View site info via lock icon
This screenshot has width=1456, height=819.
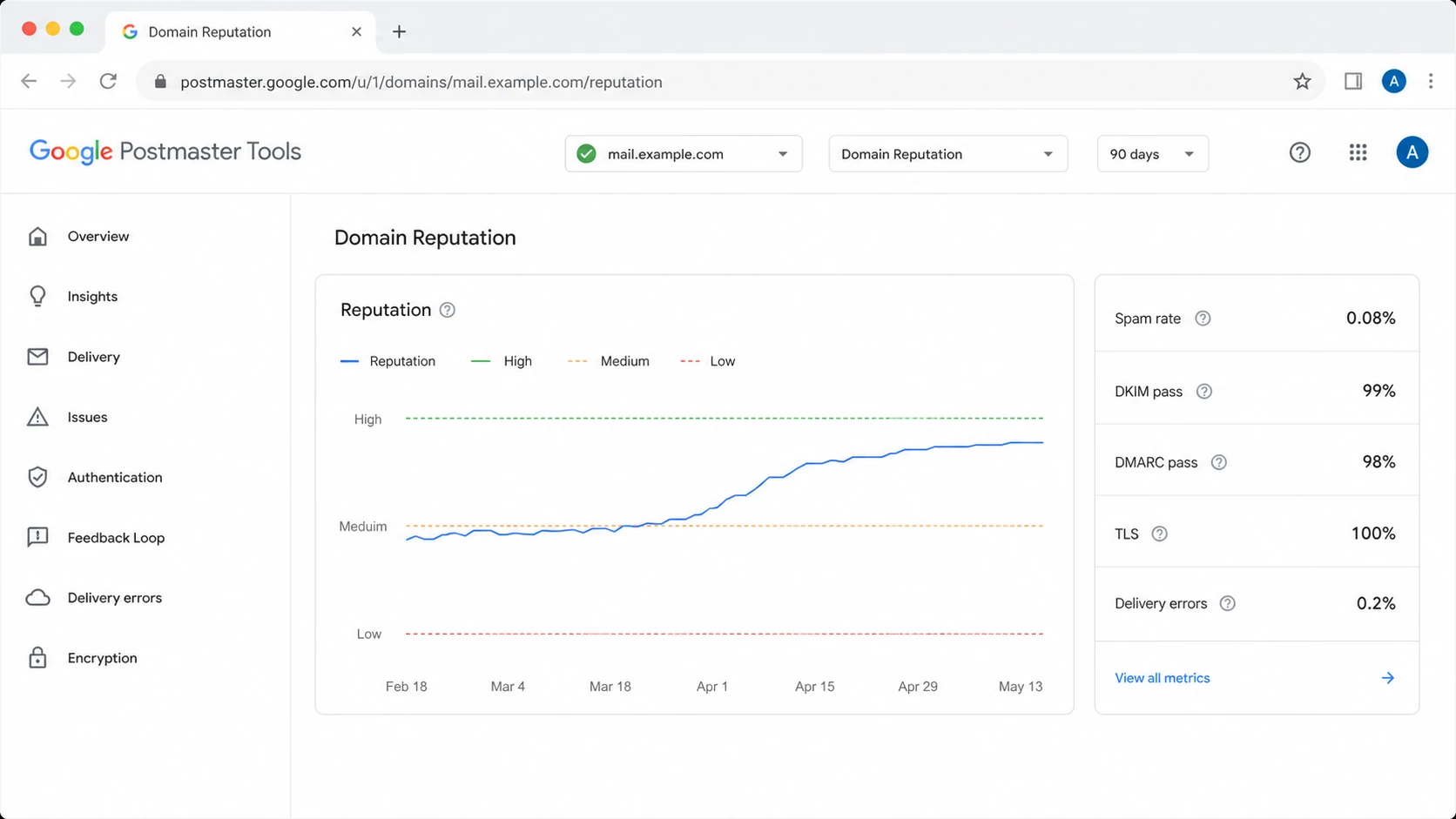coord(160,82)
